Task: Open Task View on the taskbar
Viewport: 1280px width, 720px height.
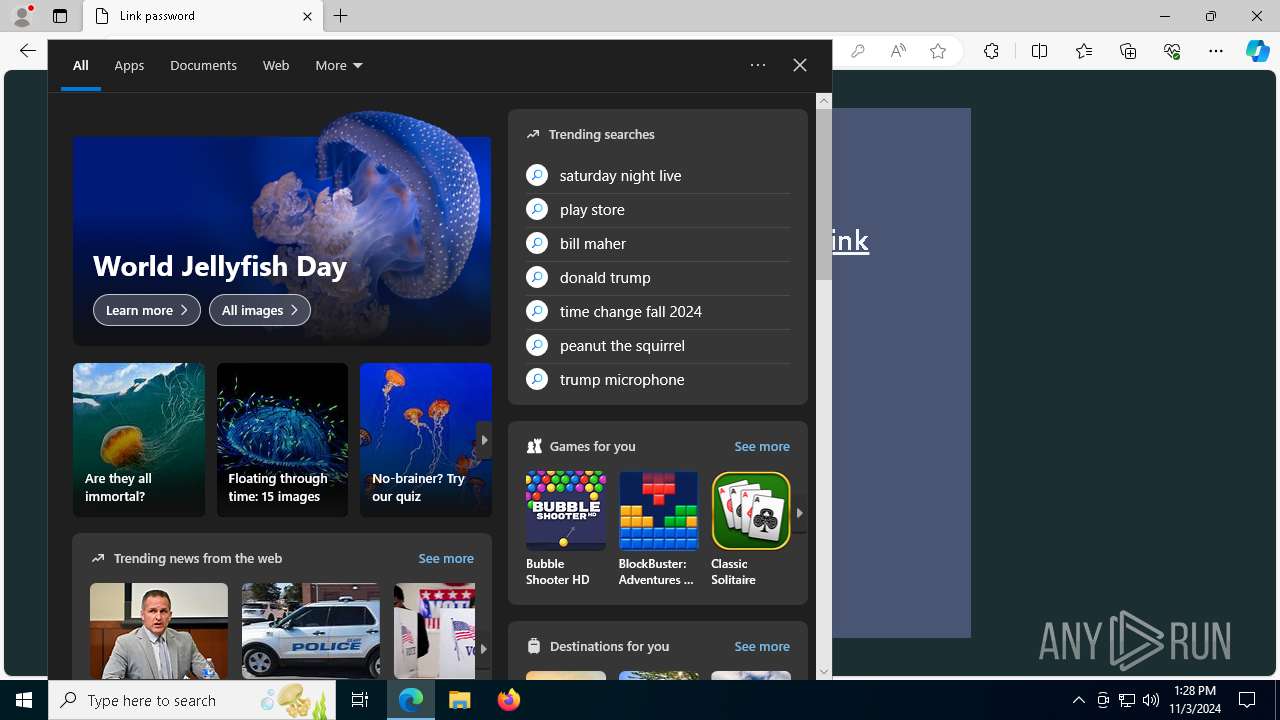Action: [360, 700]
